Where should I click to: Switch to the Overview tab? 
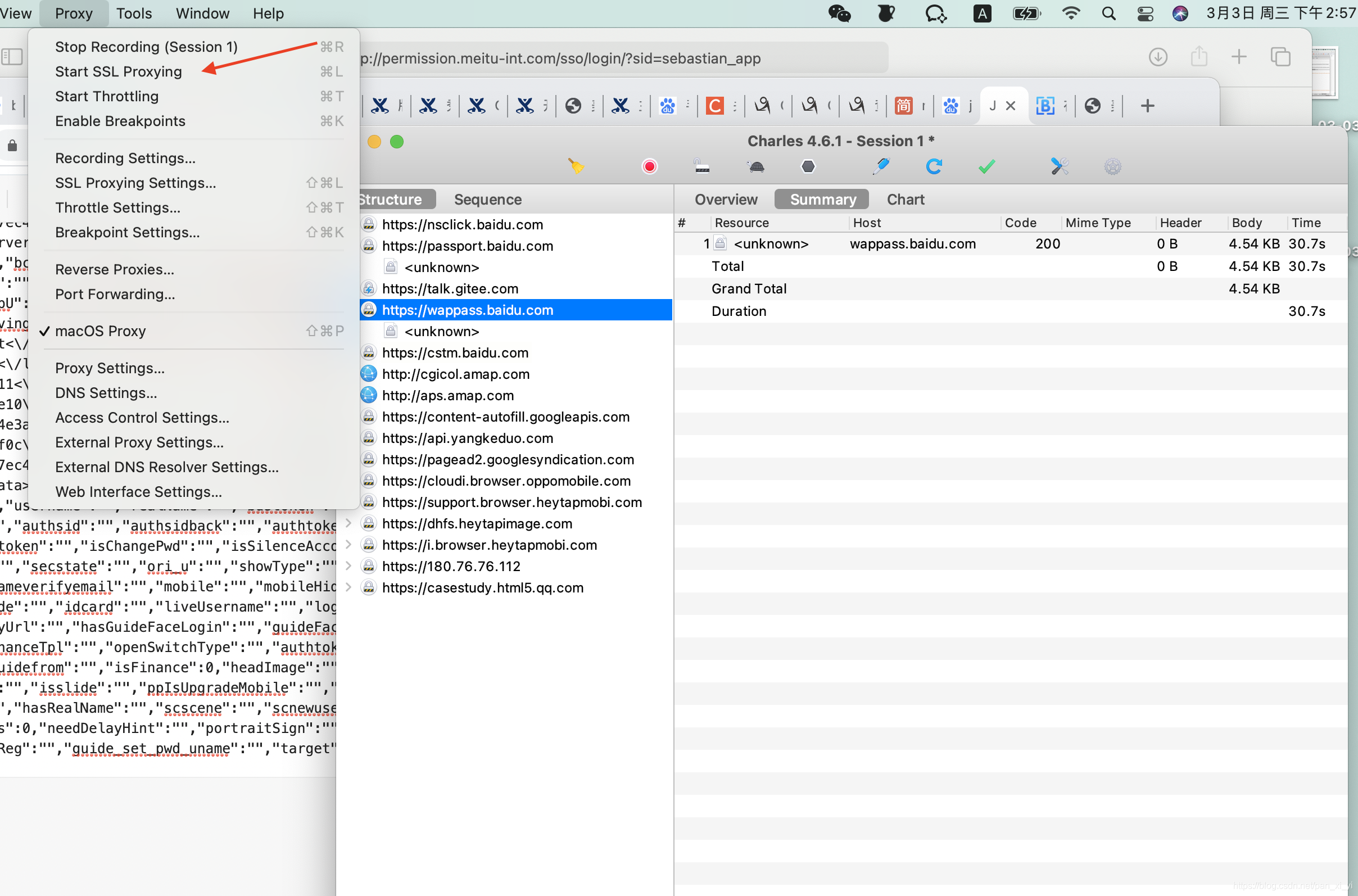(x=726, y=200)
